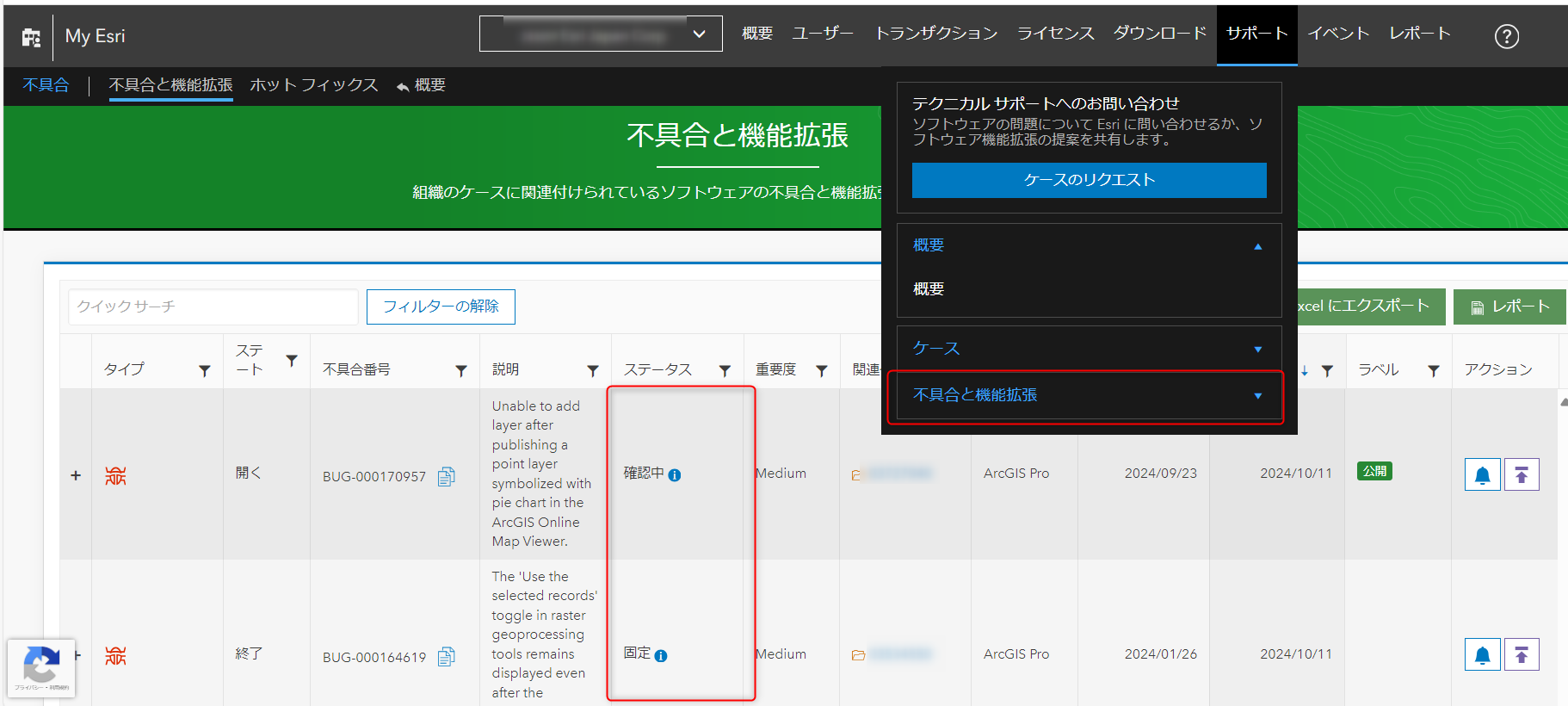Click the 2024/01/26 date cell

pos(1160,654)
